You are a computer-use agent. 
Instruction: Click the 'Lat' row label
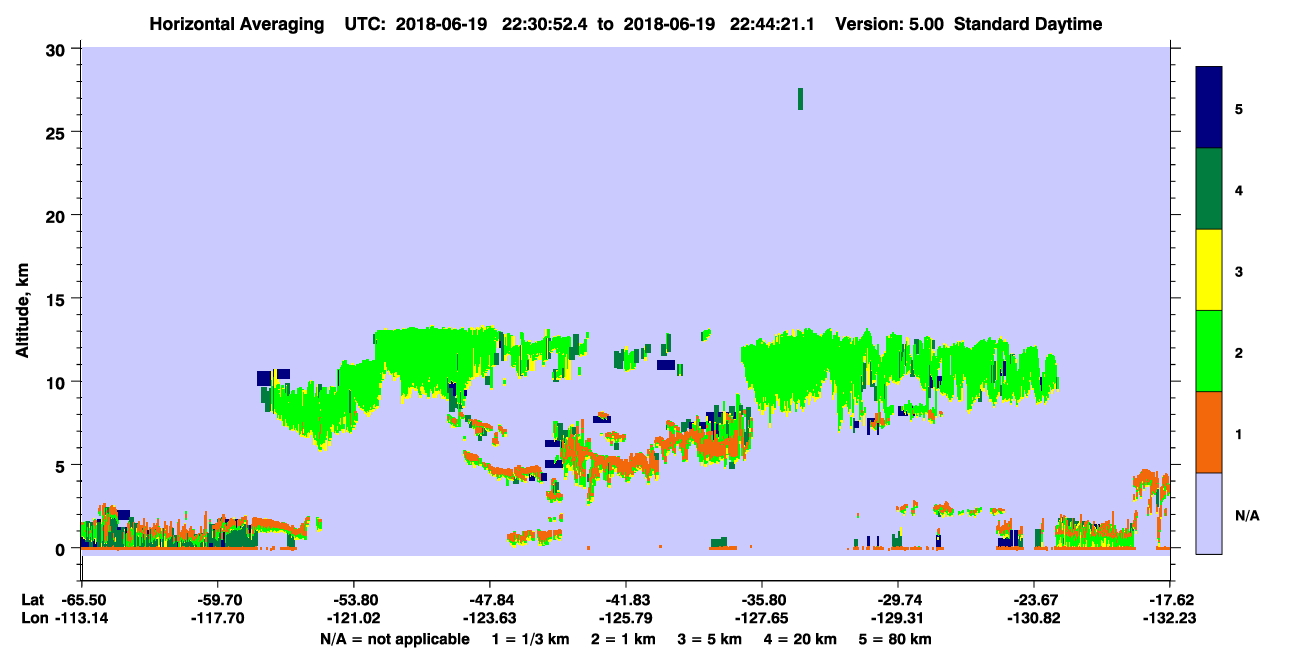point(33,600)
